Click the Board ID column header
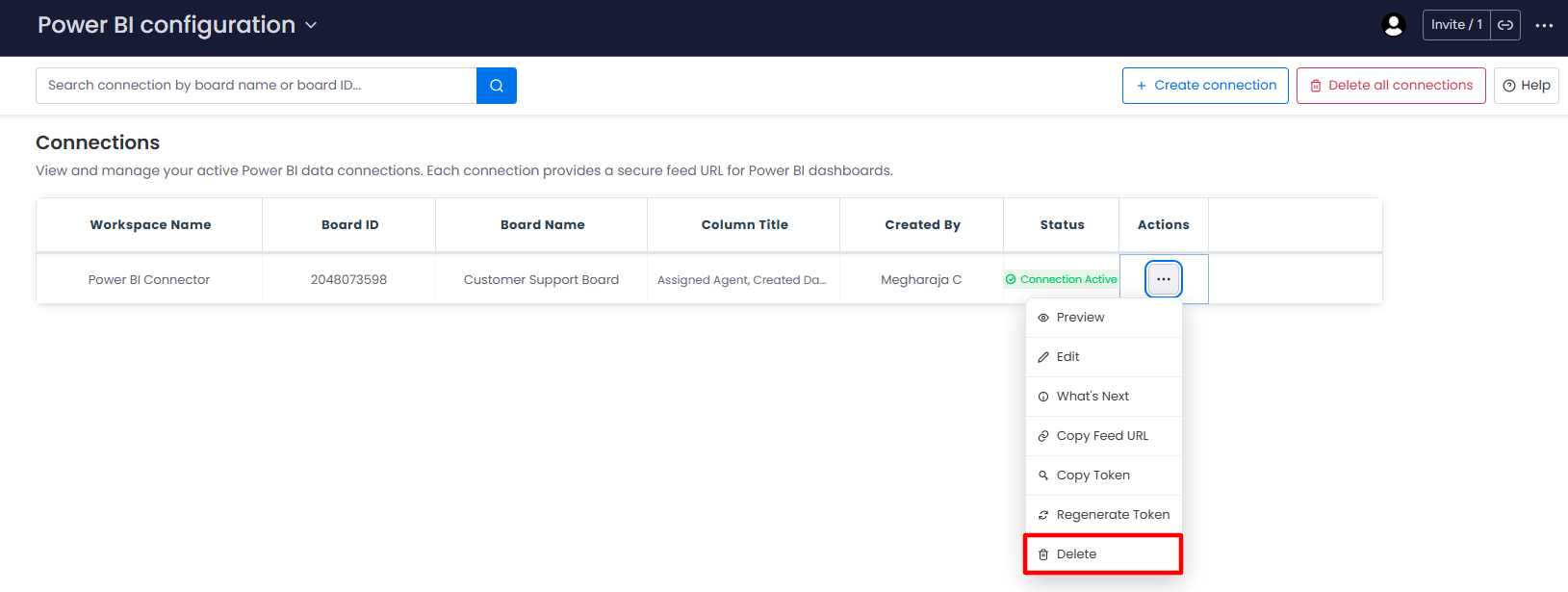This screenshot has height=592, width=1568. [349, 225]
